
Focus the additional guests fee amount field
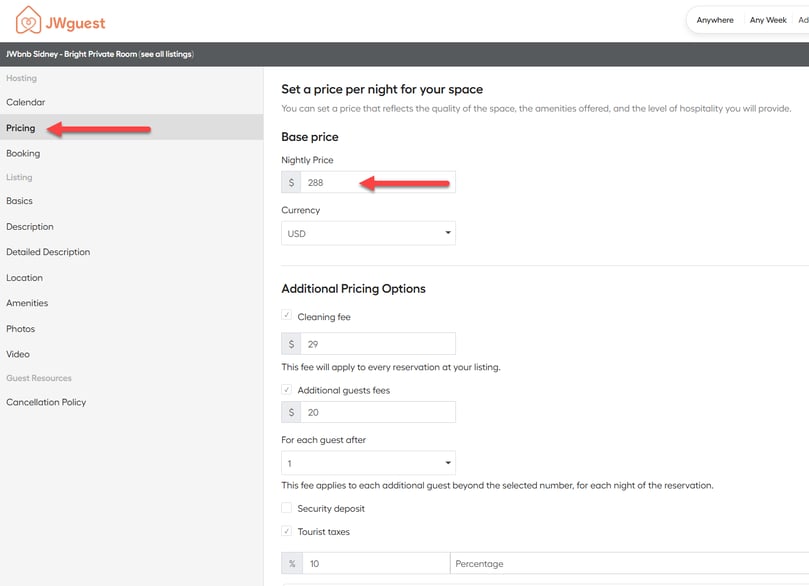click(378, 412)
